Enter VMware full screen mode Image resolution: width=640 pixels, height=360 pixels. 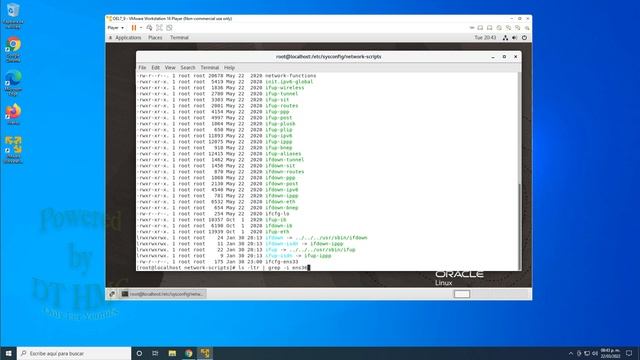(159, 28)
